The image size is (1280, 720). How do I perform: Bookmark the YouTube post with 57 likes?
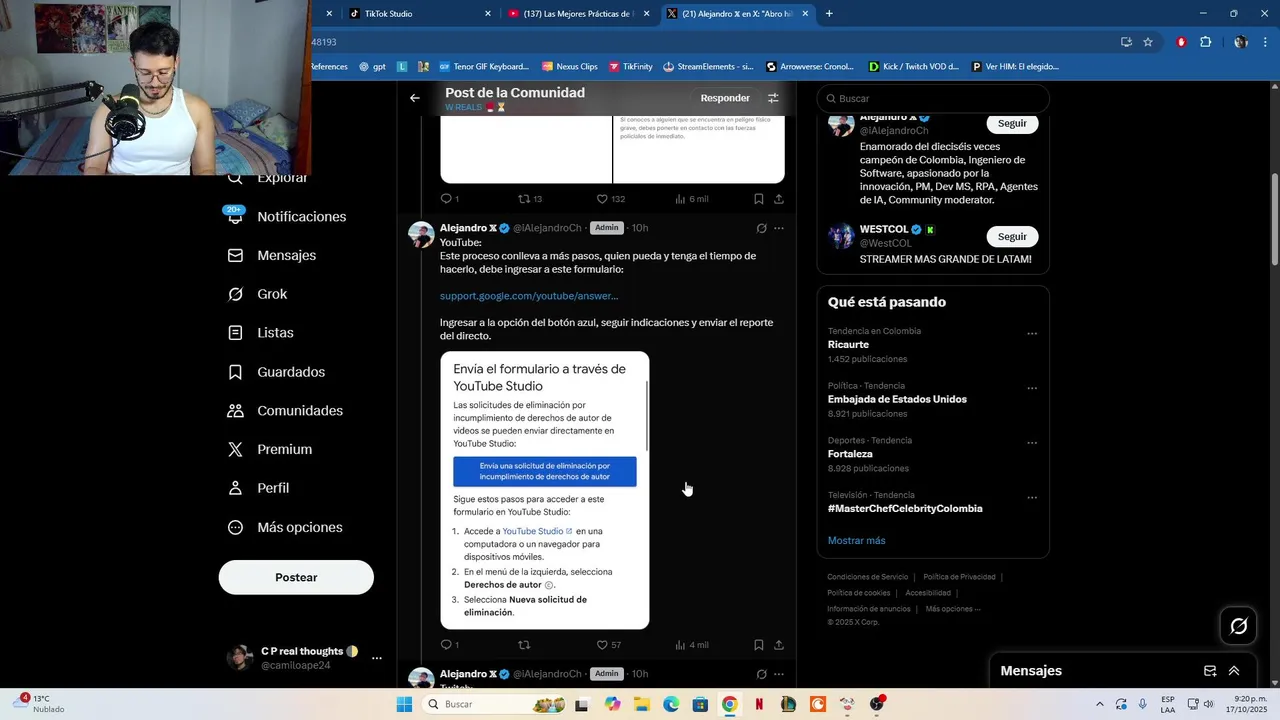(759, 645)
